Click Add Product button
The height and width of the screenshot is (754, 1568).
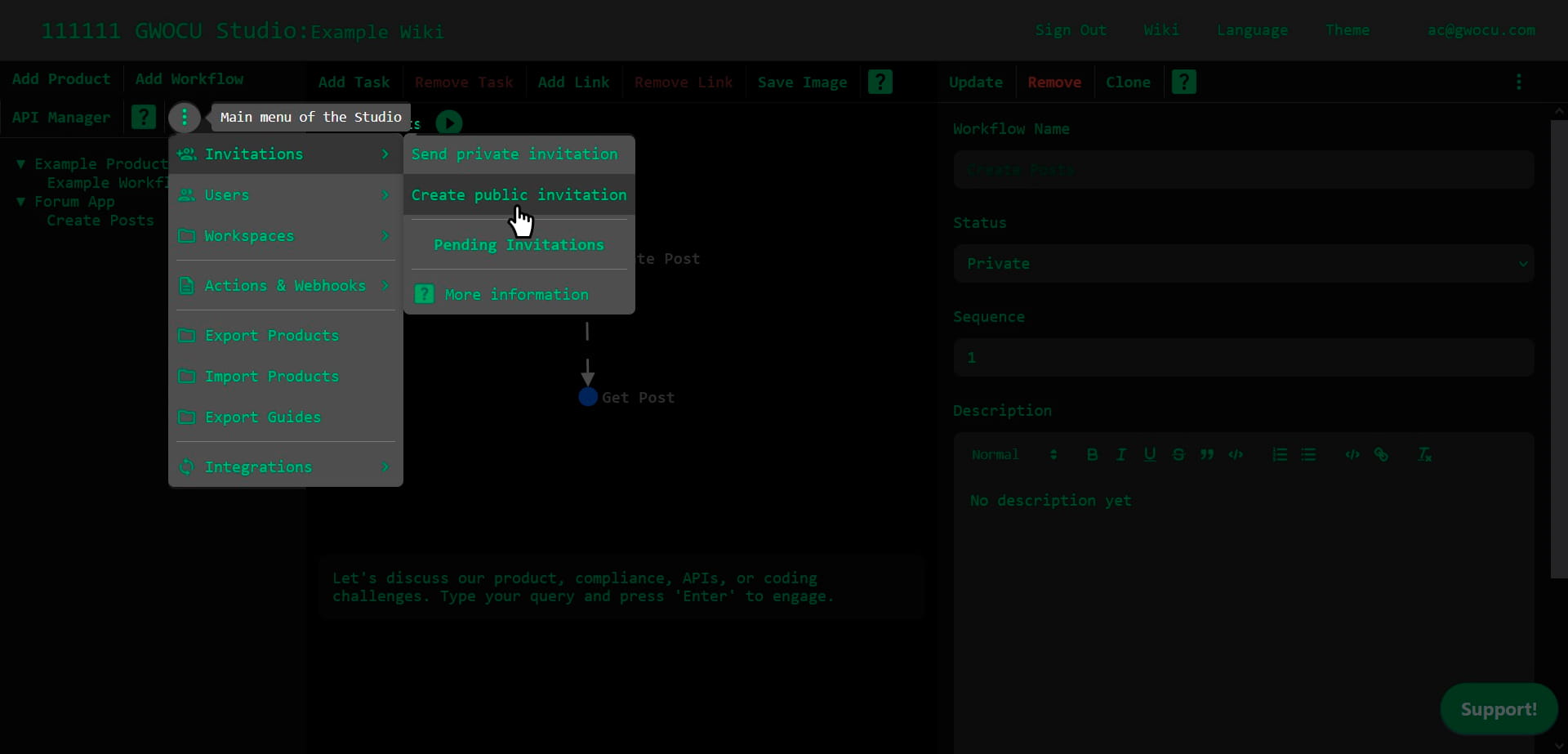click(x=61, y=79)
